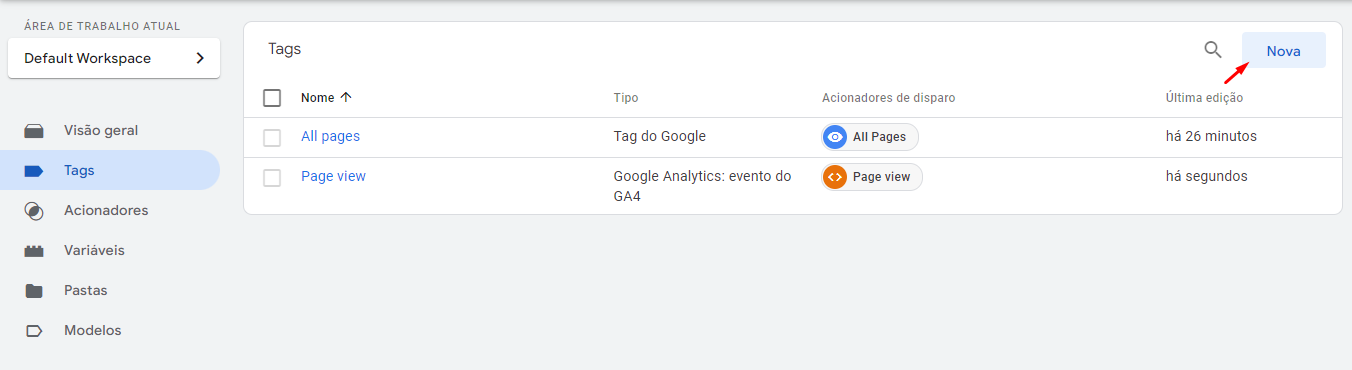Image resolution: width=1352 pixels, height=370 pixels.
Task: Click the Acionadores trigger icon
Action: (x=34, y=211)
